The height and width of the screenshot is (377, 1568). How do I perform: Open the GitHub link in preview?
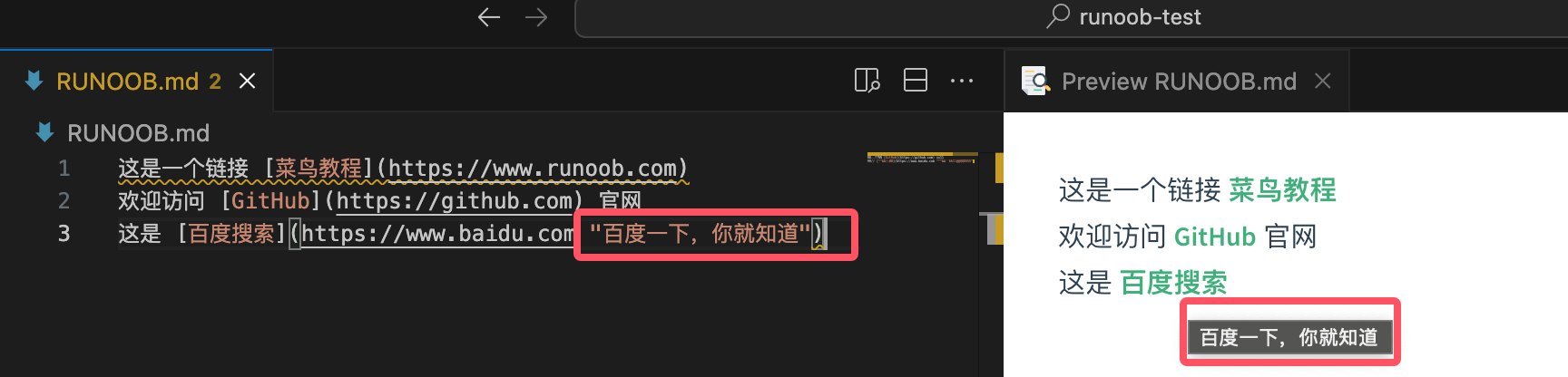click(1215, 237)
